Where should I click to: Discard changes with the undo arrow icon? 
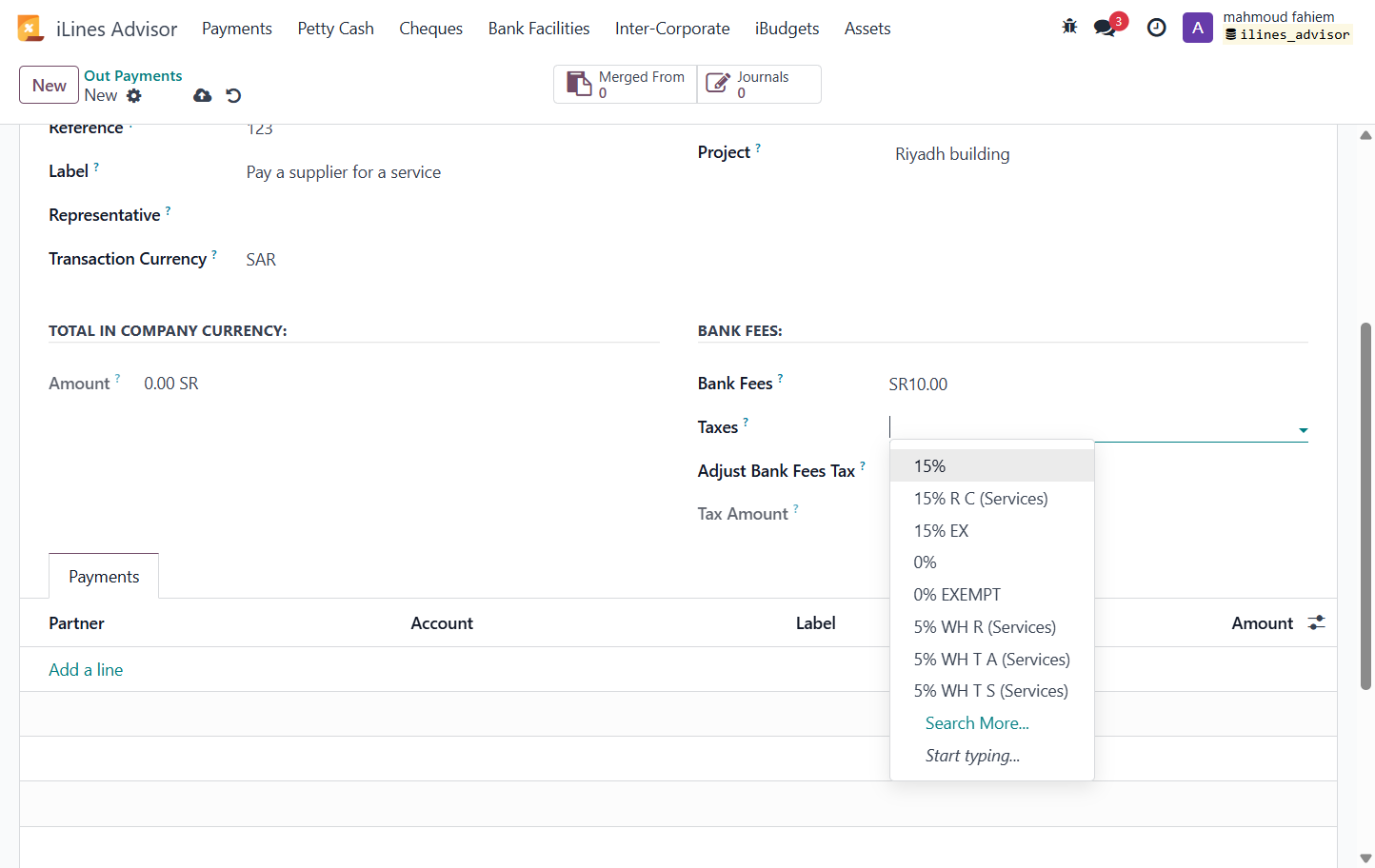tap(233, 95)
